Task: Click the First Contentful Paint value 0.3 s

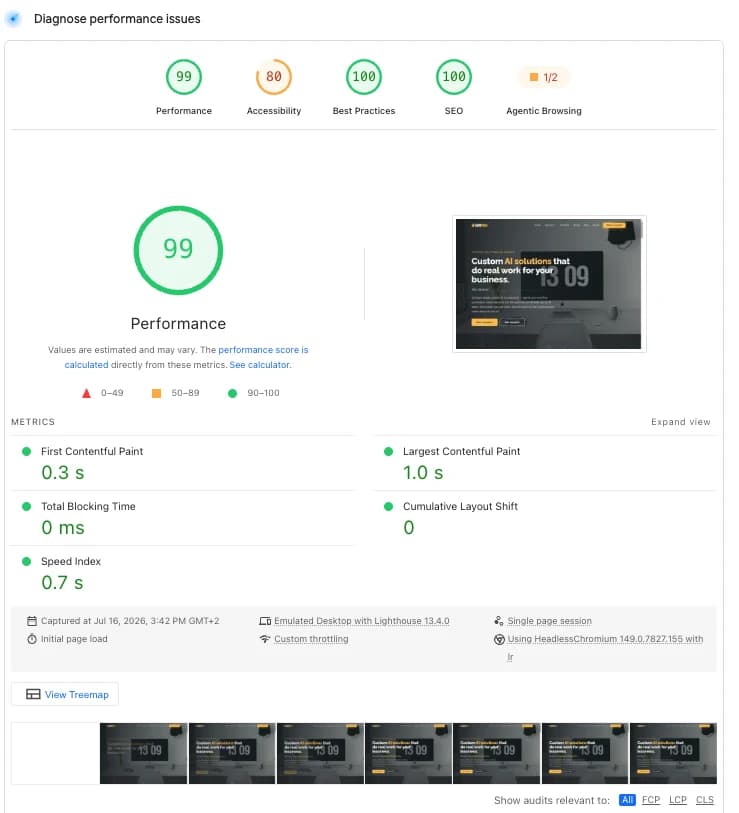Action: 62,473
